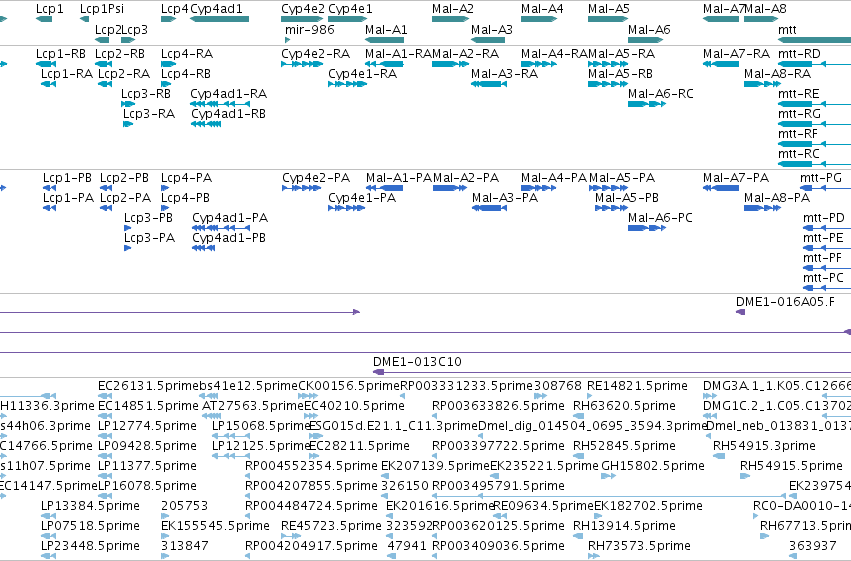Select the DME1-016A05.F clone label

pos(785,302)
